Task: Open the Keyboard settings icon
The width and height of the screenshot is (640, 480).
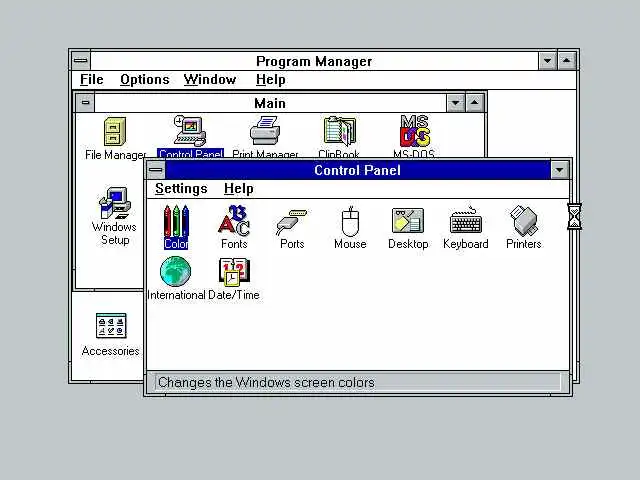Action: tap(466, 227)
